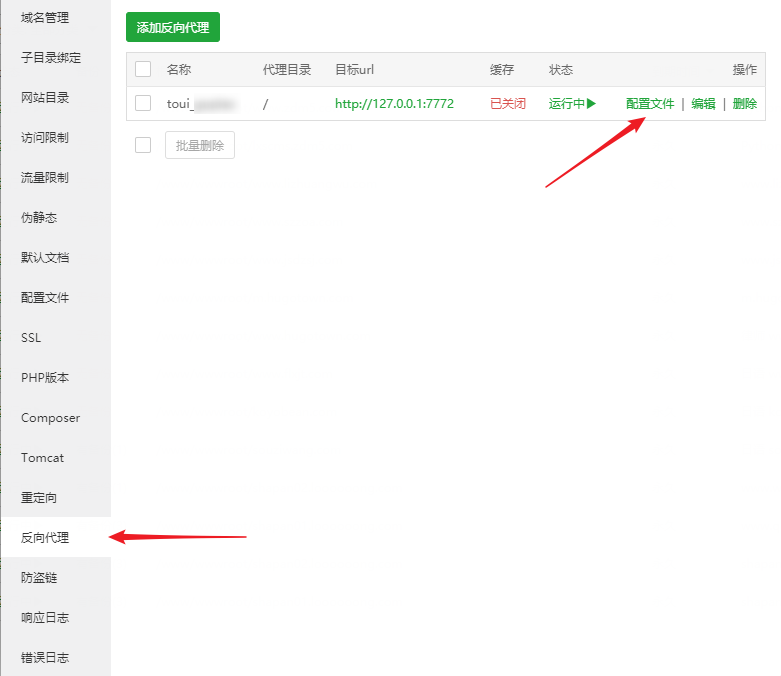Tick the checkbox for the toui_ proxy row
Viewport: 781px width, 676px height.
[143, 103]
